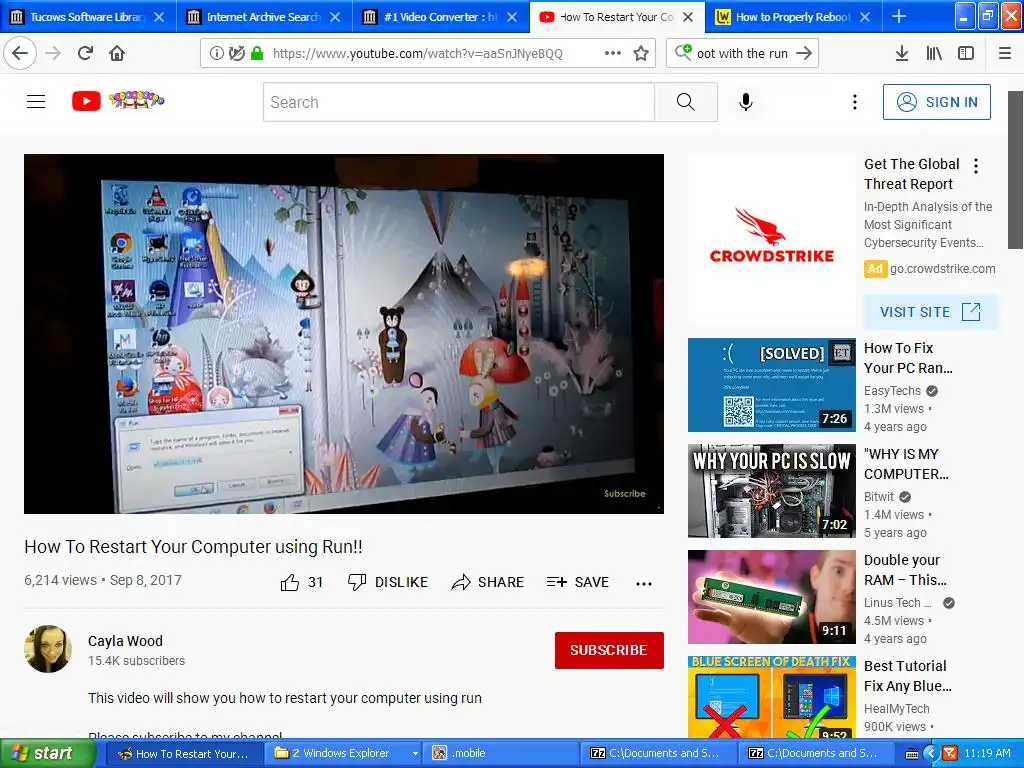
Task: Click the browser search box with run text
Action: coord(742,54)
